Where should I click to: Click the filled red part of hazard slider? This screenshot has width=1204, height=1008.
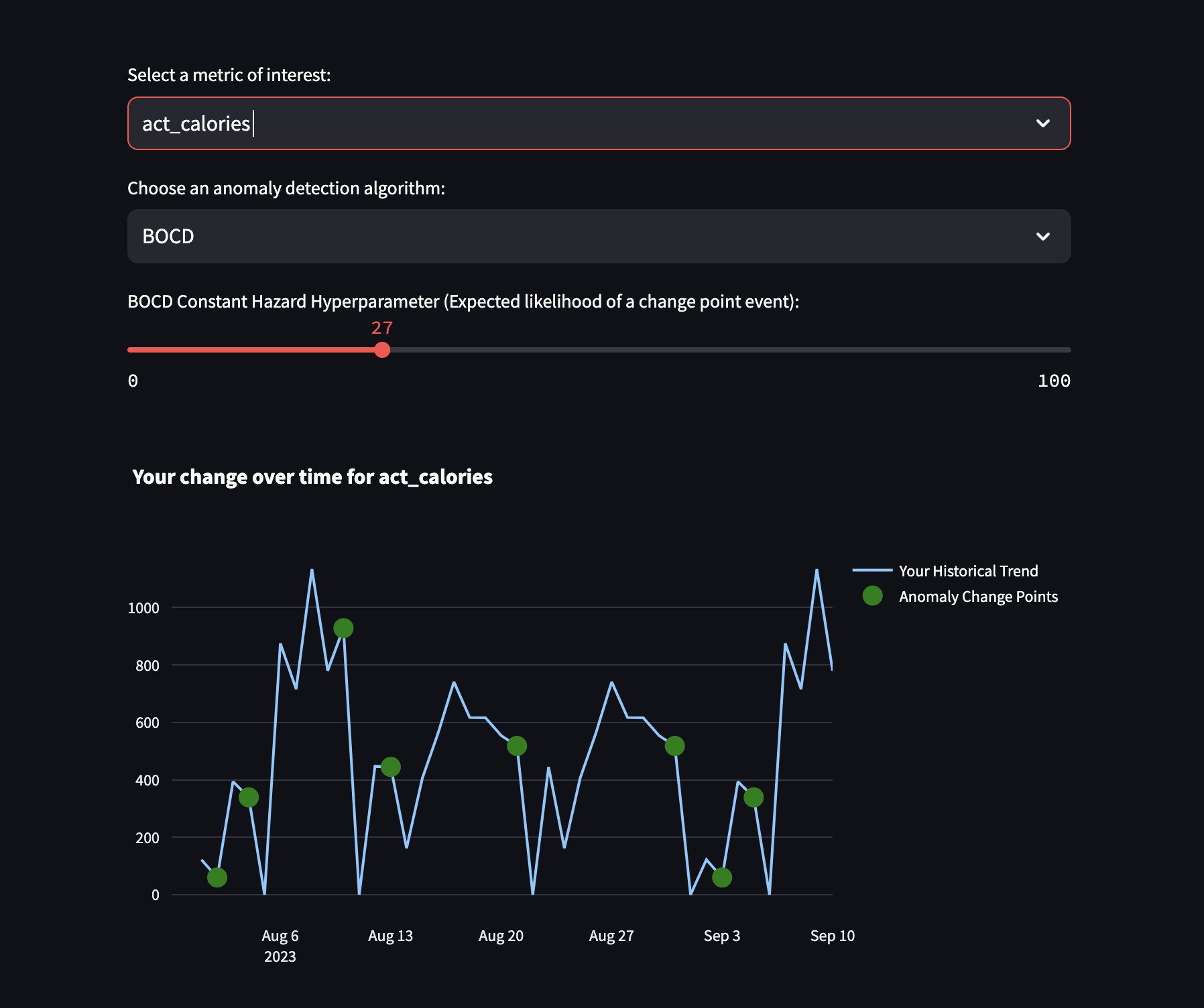point(251,350)
